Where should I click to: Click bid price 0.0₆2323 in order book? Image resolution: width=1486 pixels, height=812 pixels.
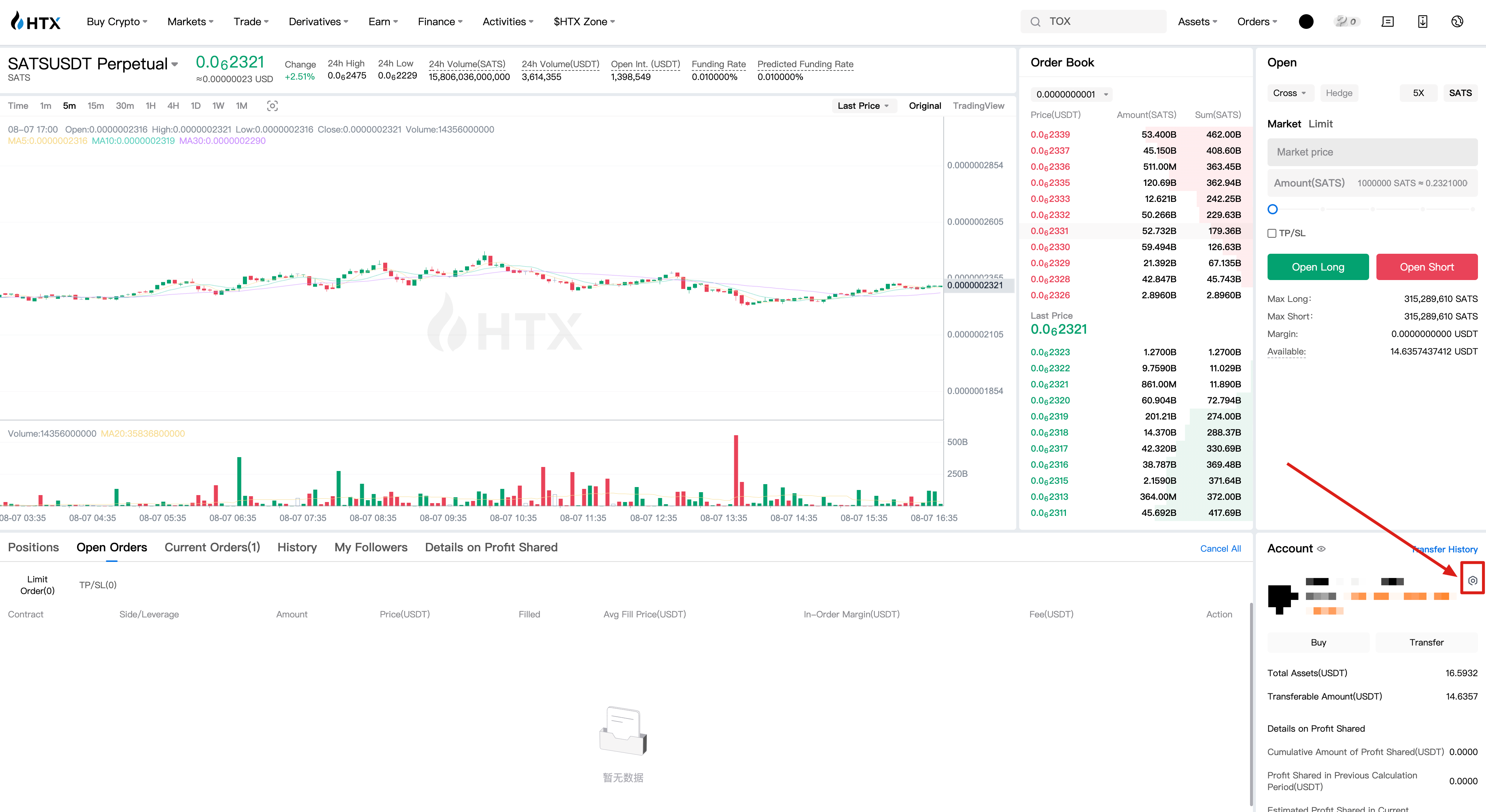(x=1050, y=352)
